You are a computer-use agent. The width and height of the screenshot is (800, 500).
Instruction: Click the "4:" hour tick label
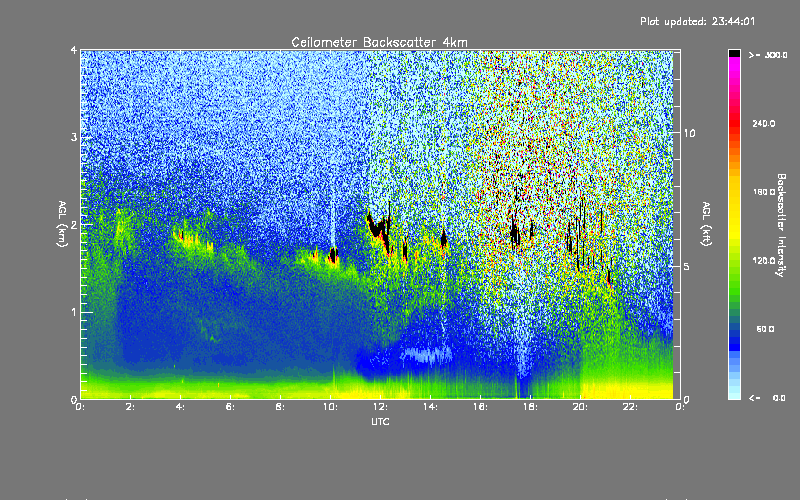(181, 407)
